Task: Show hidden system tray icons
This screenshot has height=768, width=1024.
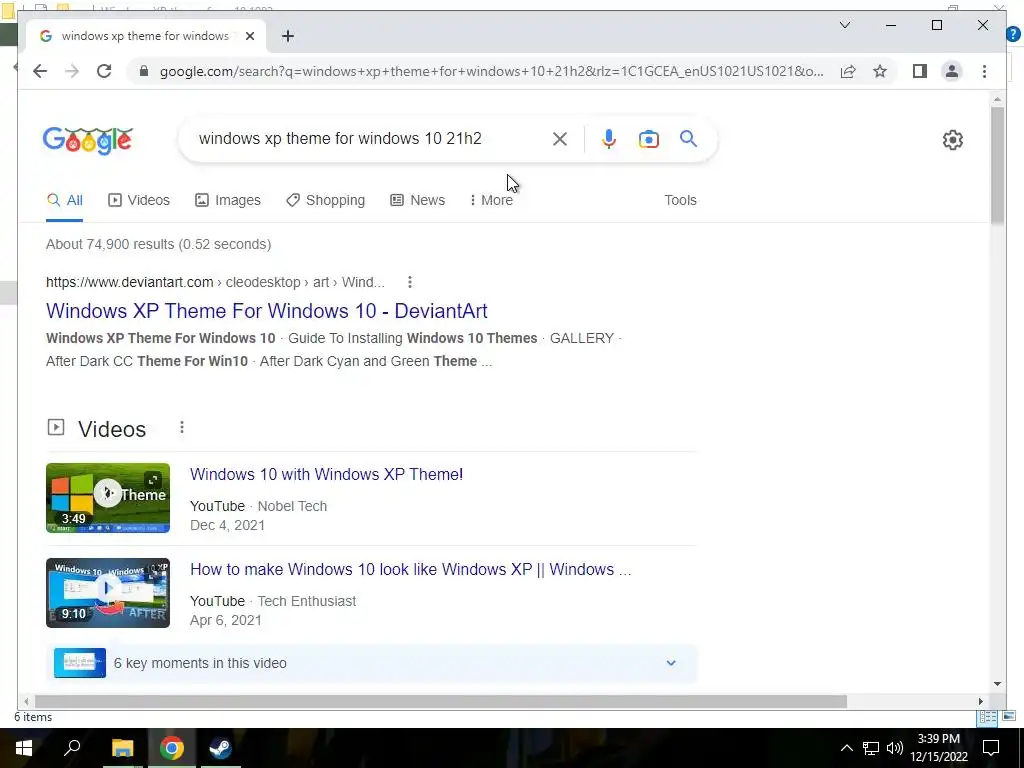Action: 846,748
